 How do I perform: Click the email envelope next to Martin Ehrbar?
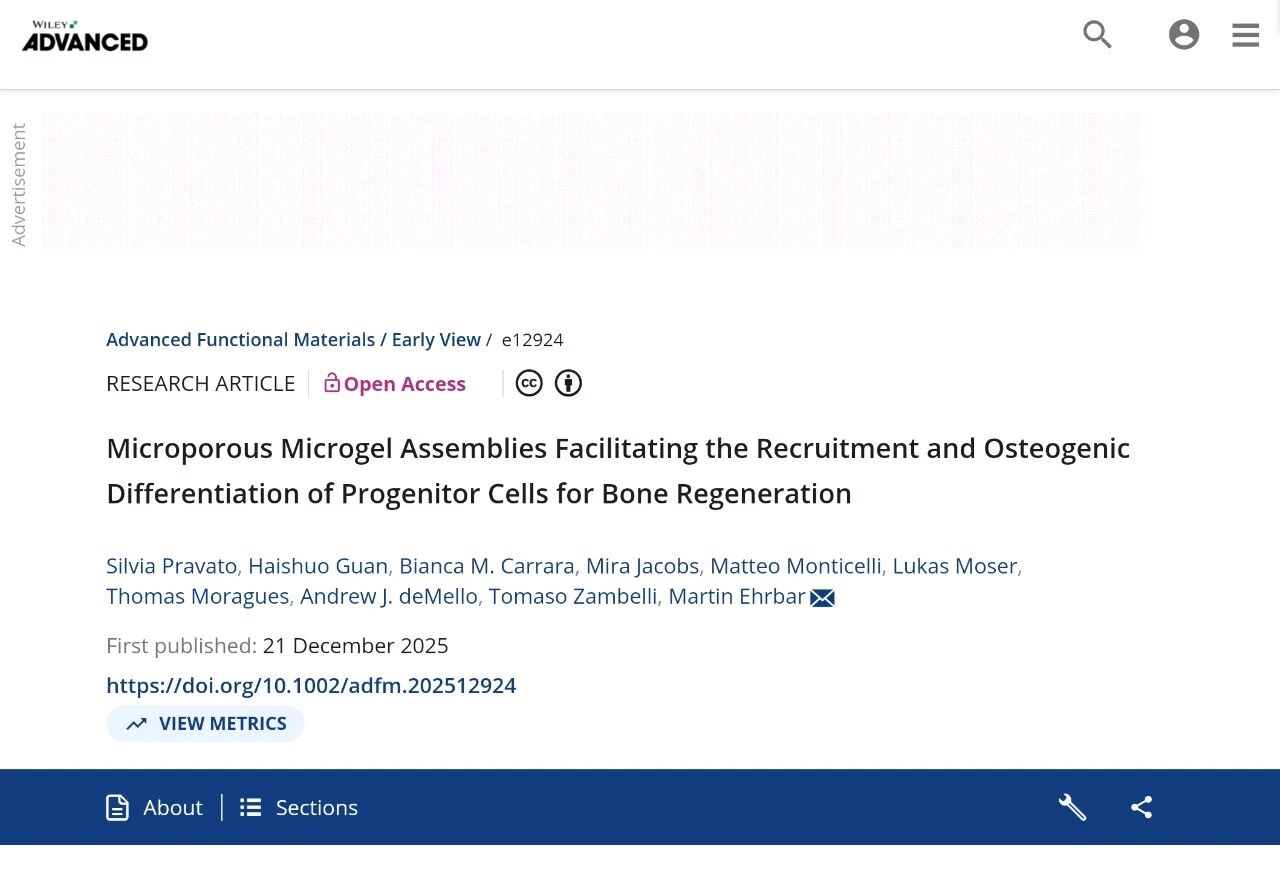[x=822, y=598]
